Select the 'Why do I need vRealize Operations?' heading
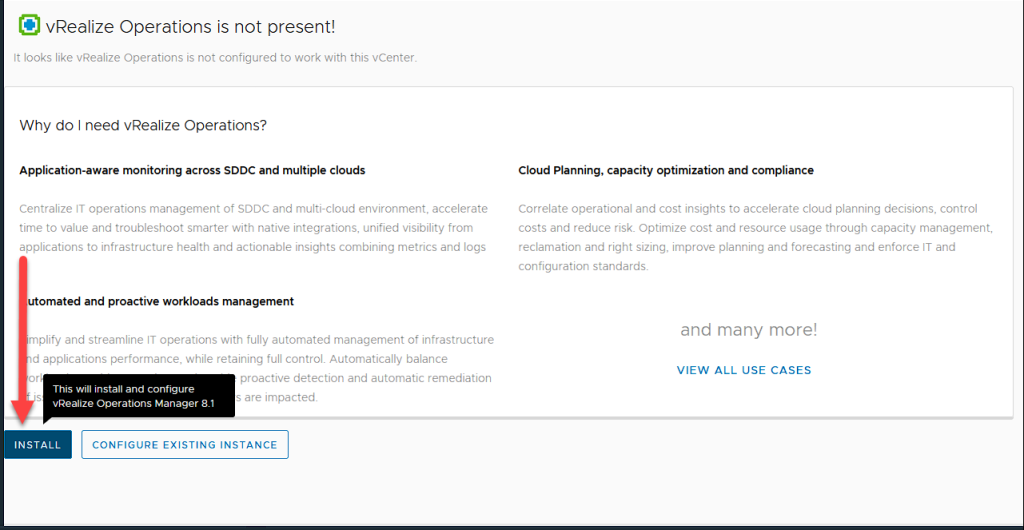1024x530 pixels. pyautogui.click(x=143, y=126)
